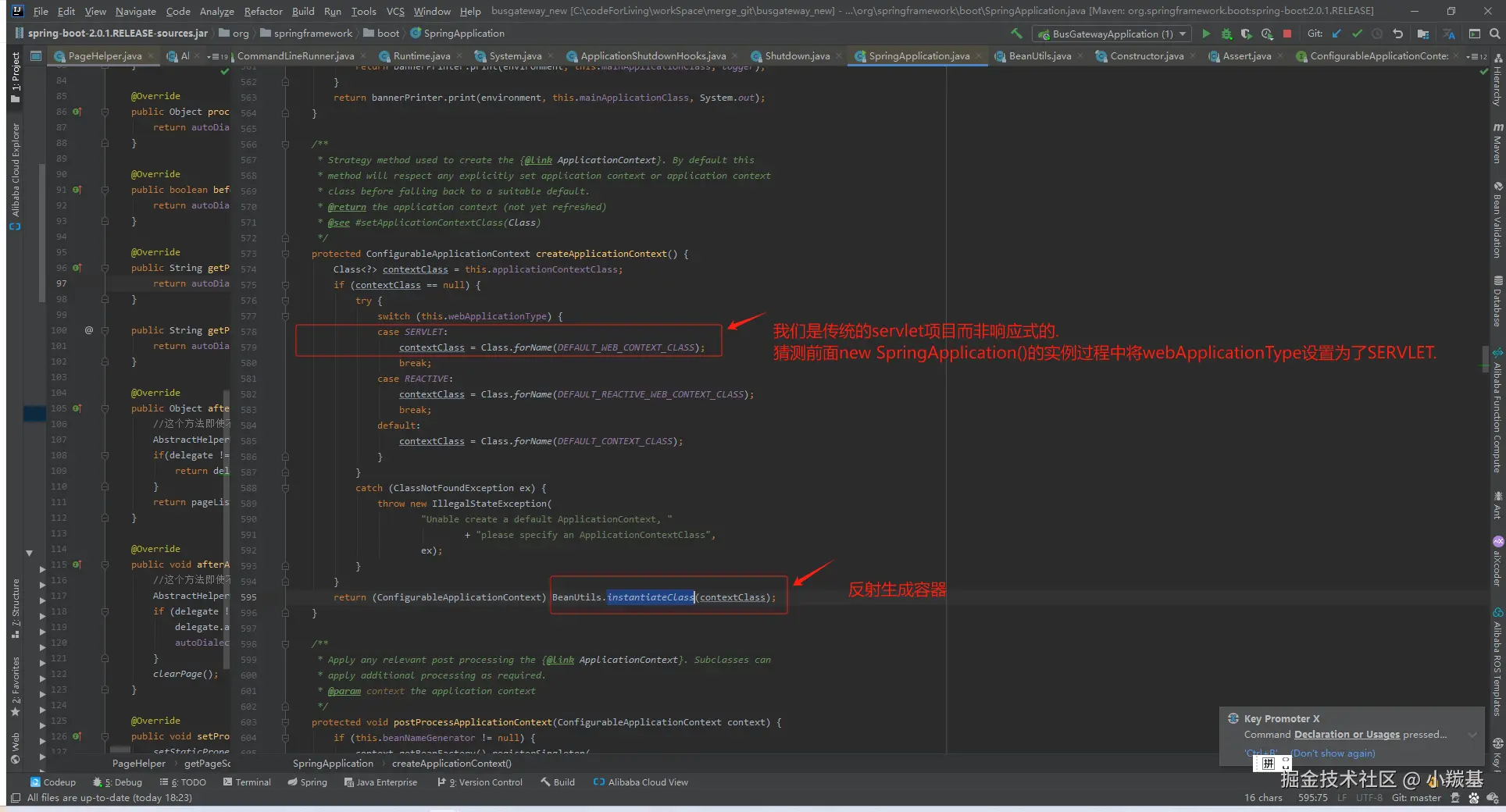Build the project with the hammer icon

(x=1016, y=34)
